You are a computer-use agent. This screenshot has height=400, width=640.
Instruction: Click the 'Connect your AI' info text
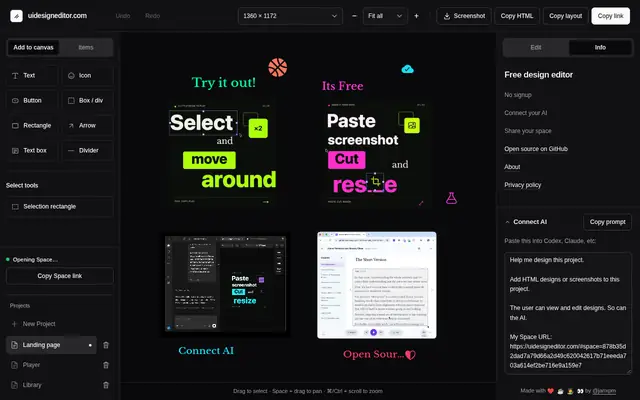click(526, 113)
